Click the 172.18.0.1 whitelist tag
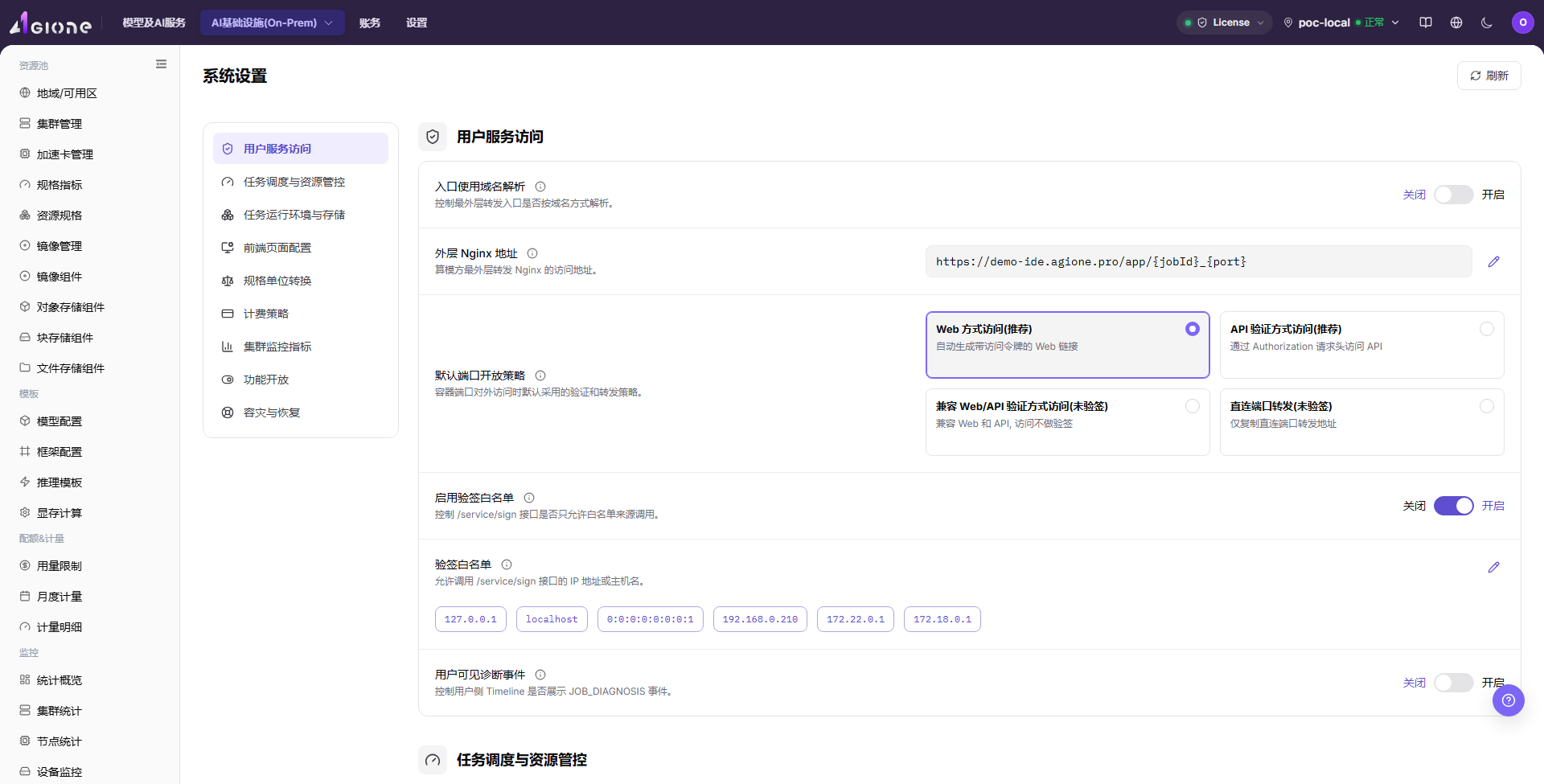This screenshot has width=1544, height=784. tap(942, 619)
